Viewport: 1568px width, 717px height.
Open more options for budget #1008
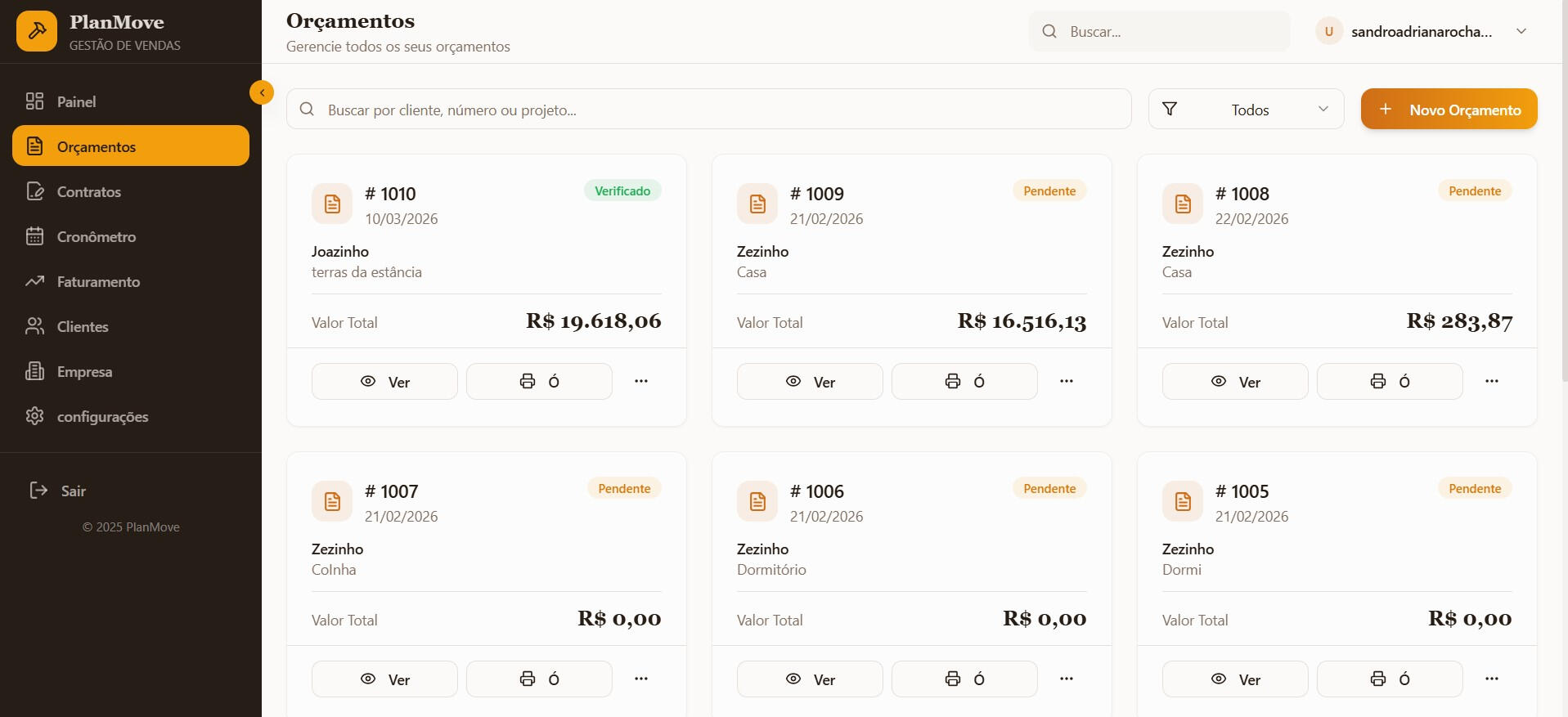pyautogui.click(x=1491, y=382)
